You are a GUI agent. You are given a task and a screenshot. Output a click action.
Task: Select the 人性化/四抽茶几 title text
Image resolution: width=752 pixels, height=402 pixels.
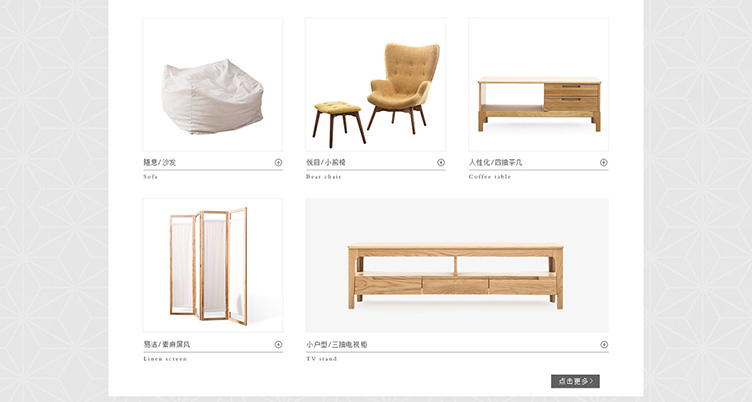[x=495, y=163]
